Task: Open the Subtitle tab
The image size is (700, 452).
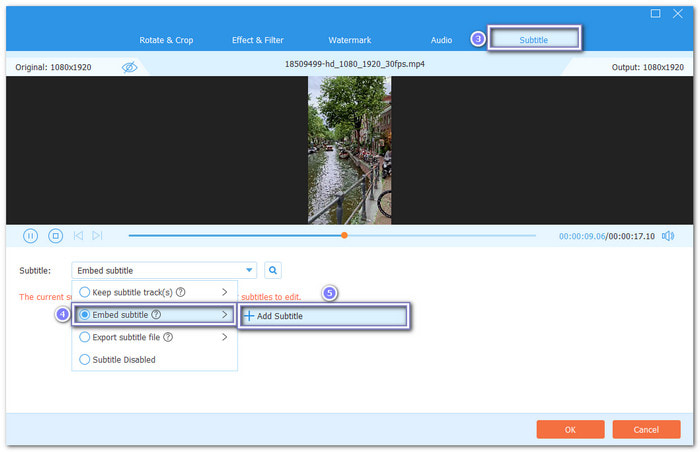Action: tap(534, 38)
